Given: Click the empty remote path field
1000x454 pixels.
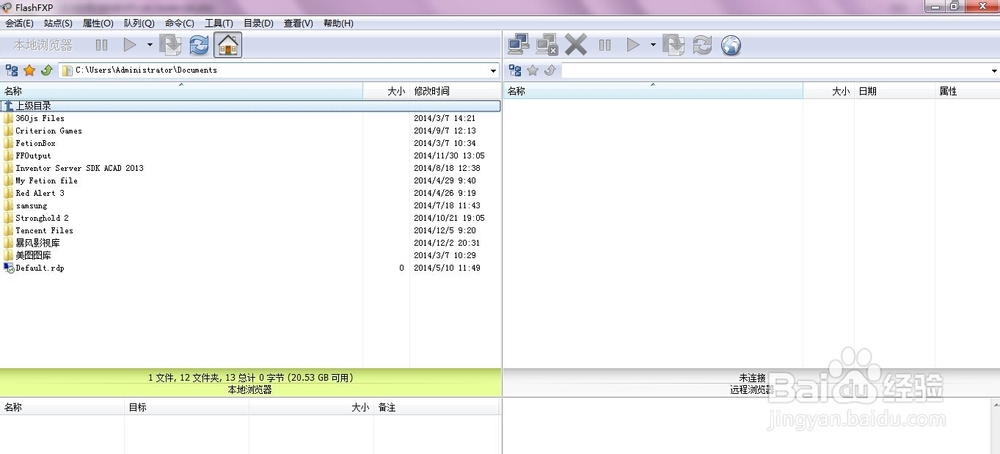Looking at the screenshot, I should click(776, 70).
